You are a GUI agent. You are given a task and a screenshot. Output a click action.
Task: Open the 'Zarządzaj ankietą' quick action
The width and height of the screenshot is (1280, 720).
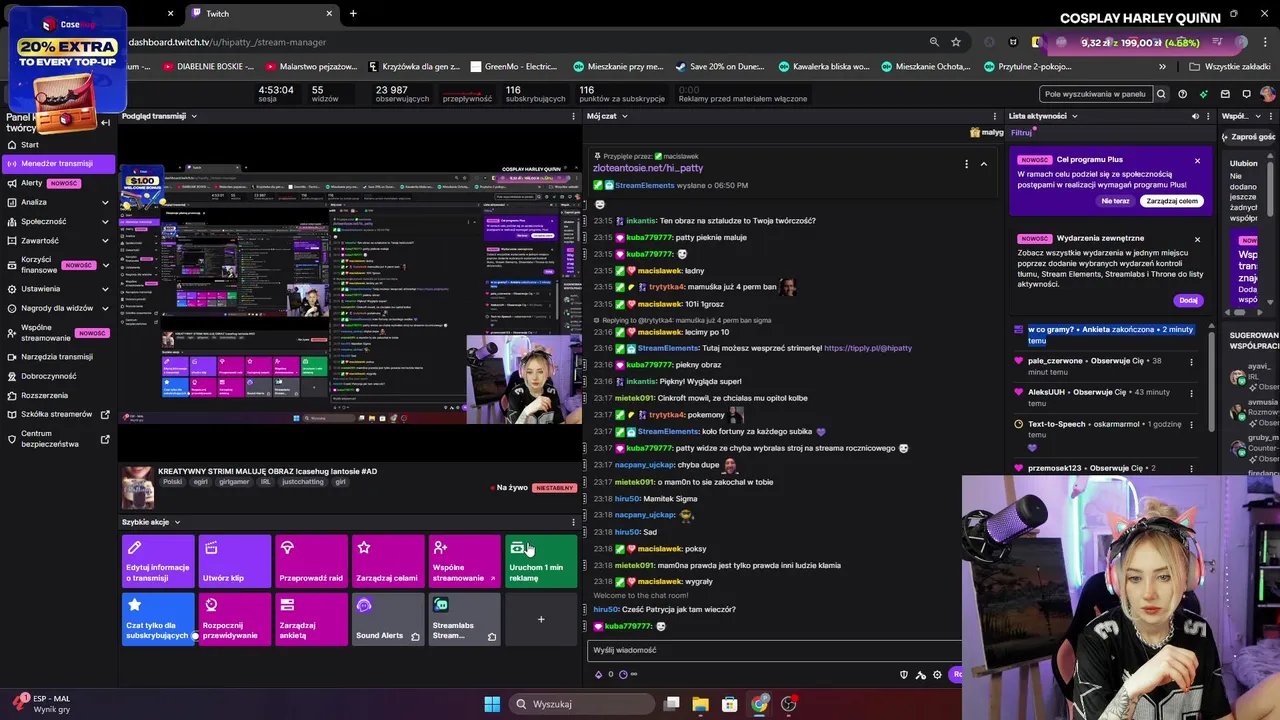[x=311, y=619]
